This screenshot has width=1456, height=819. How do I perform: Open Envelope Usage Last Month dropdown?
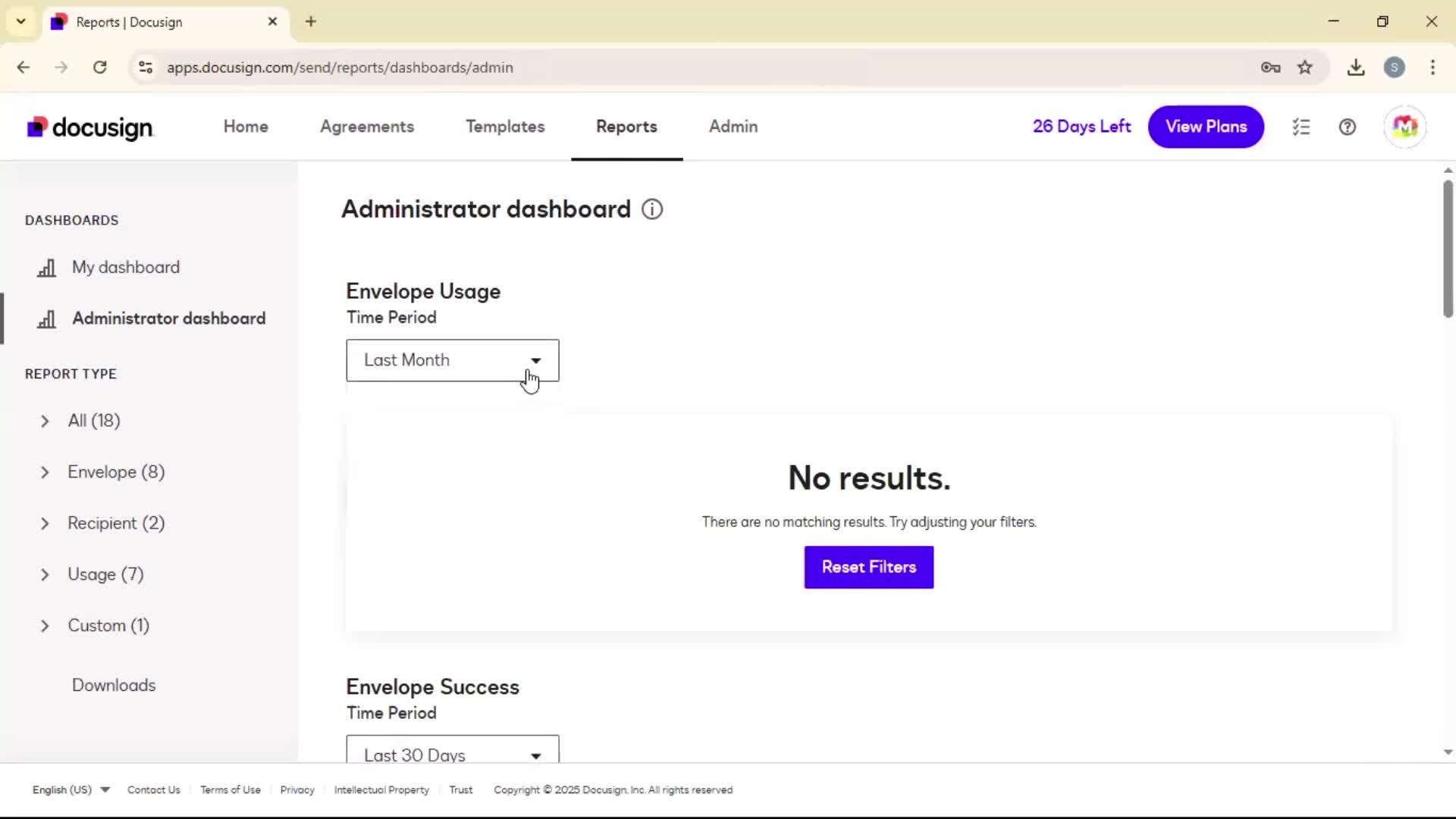[x=453, y=360]
